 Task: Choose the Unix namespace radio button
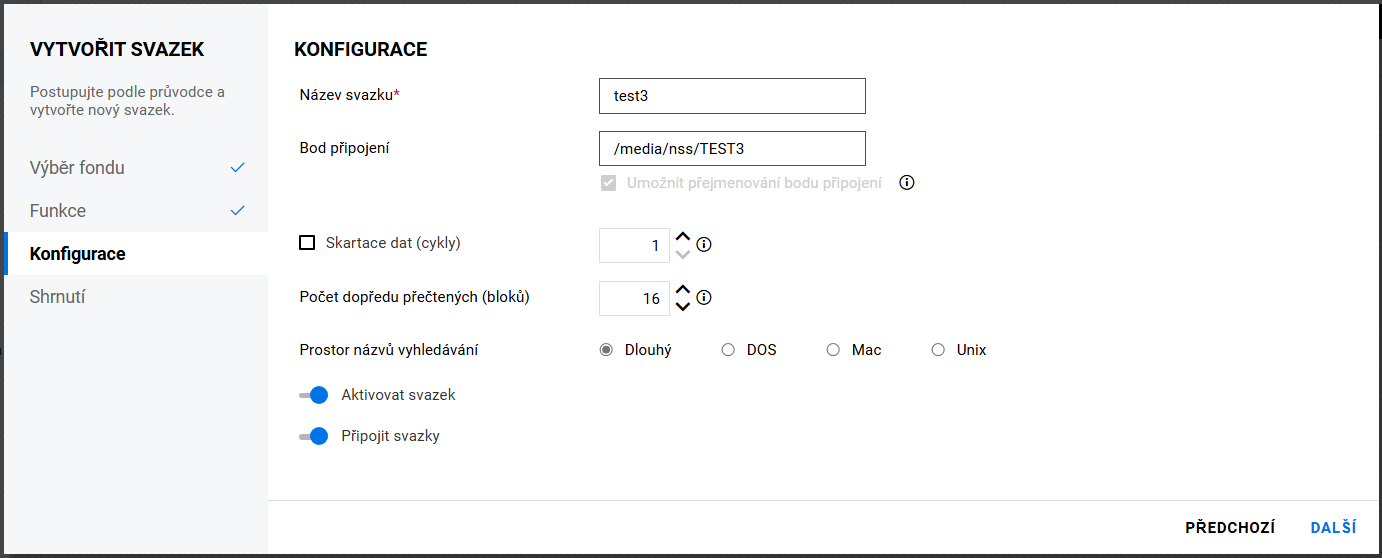[x=938, y=350]
